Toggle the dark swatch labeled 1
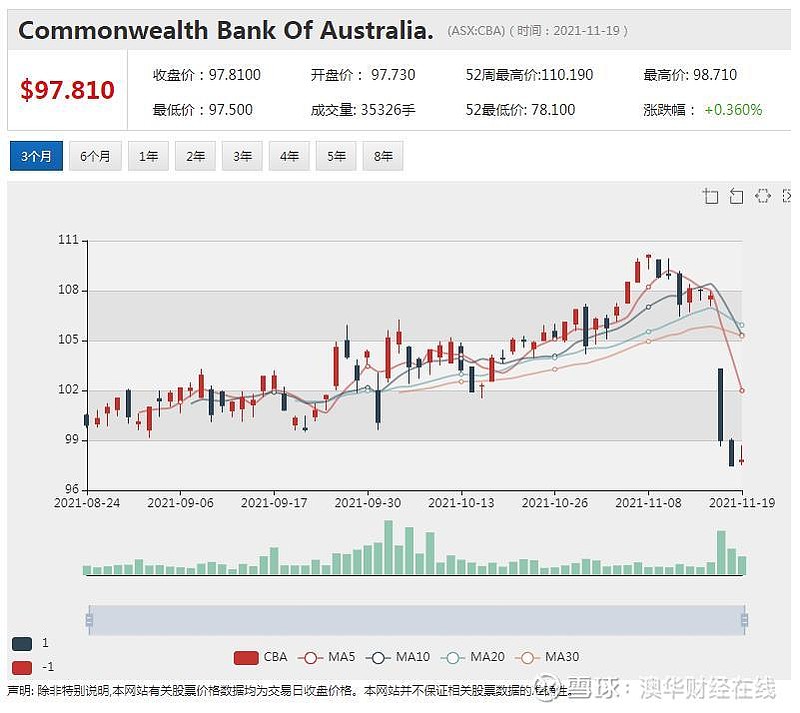 point(22,644)
